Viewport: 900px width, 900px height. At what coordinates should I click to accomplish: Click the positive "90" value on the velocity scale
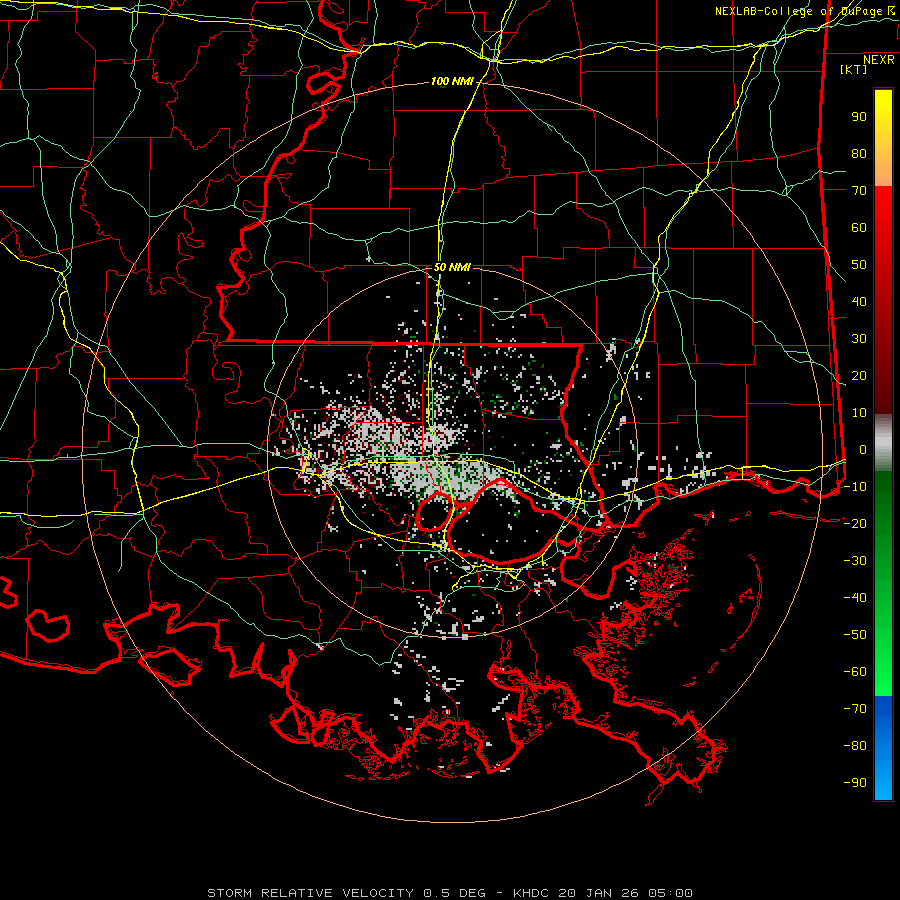859,117
